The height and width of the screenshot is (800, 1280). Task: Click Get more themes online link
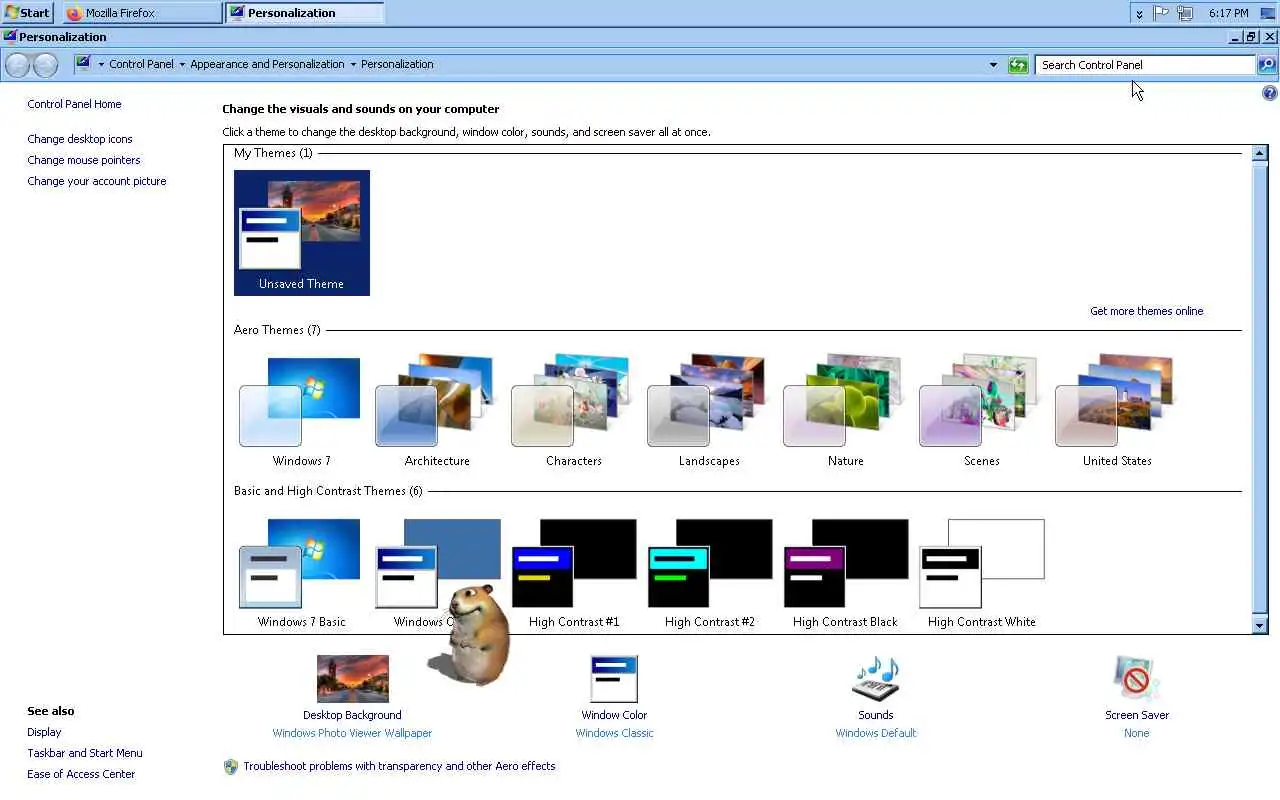(x=1146, y=311)
